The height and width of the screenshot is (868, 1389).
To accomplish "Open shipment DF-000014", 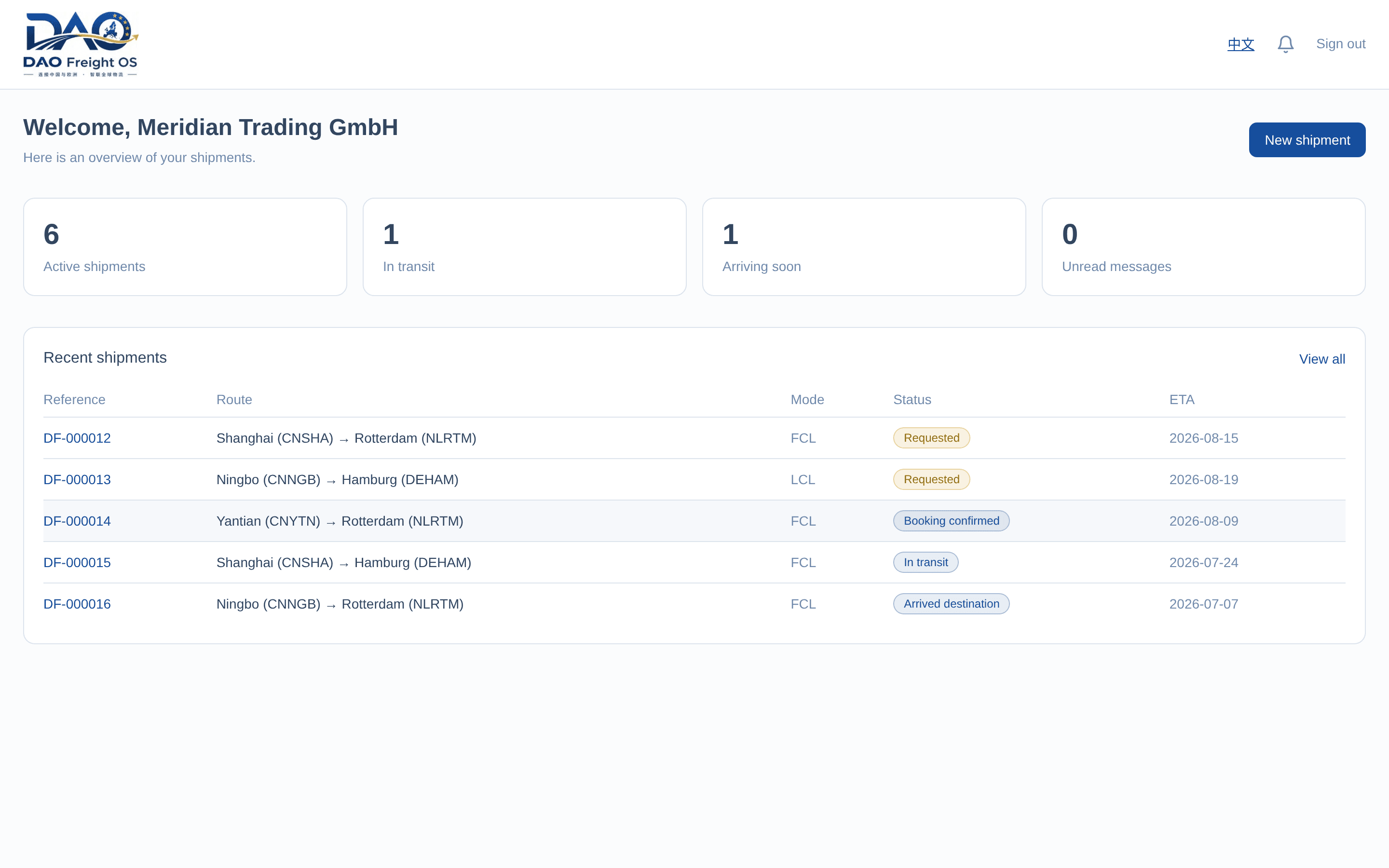I will [x=77, y=521].
